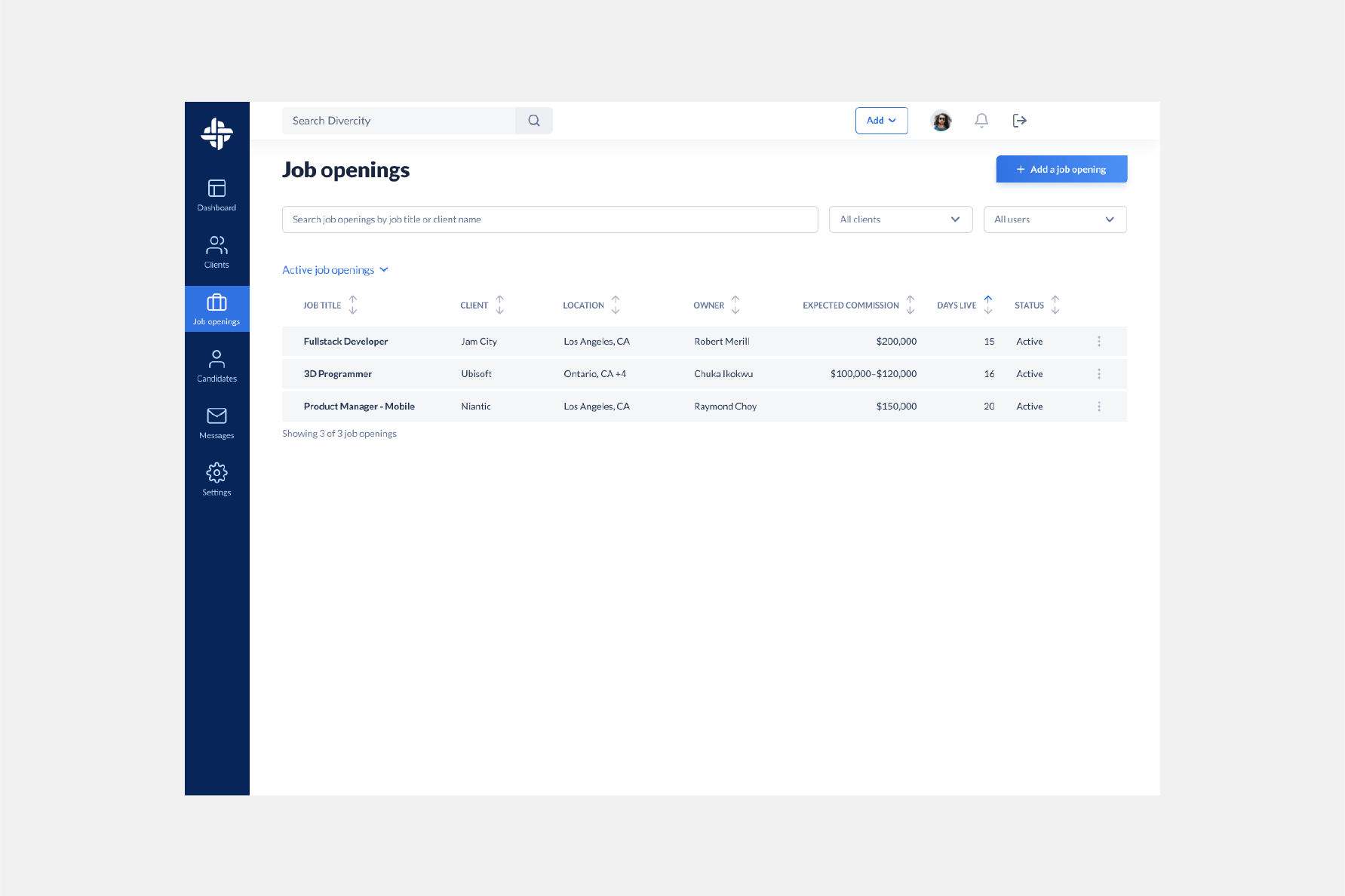Click the Divercity logo icon

[216, 133]
